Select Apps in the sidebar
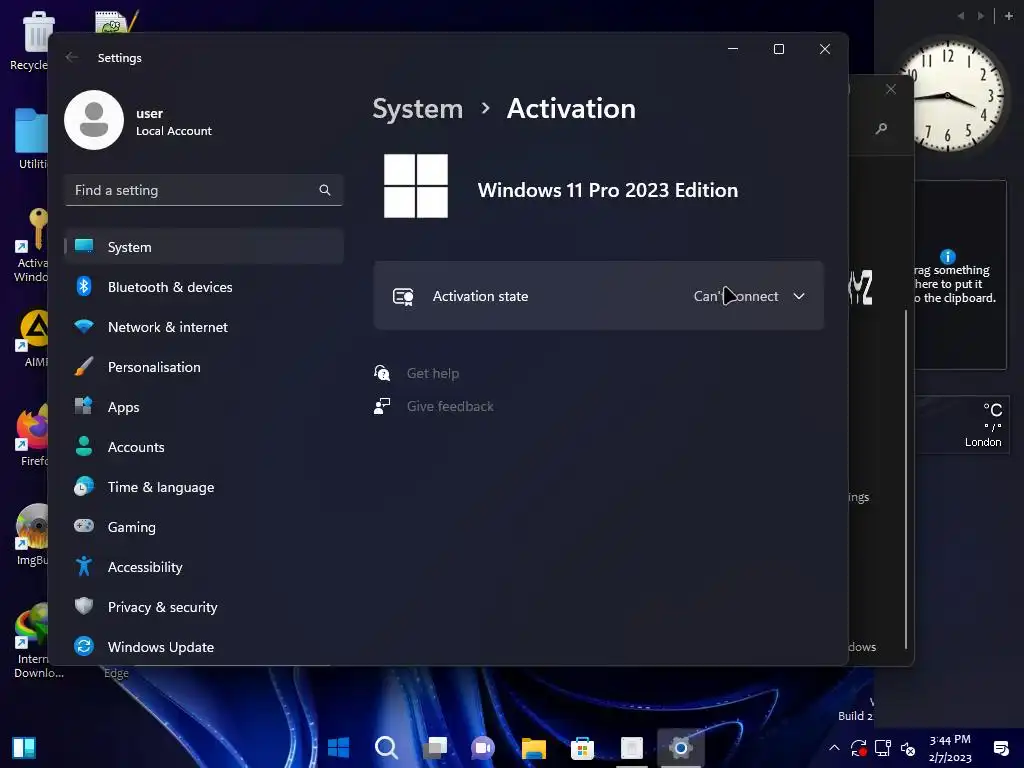The height and width of the screenshot is (768, 1024). [204, 407]
